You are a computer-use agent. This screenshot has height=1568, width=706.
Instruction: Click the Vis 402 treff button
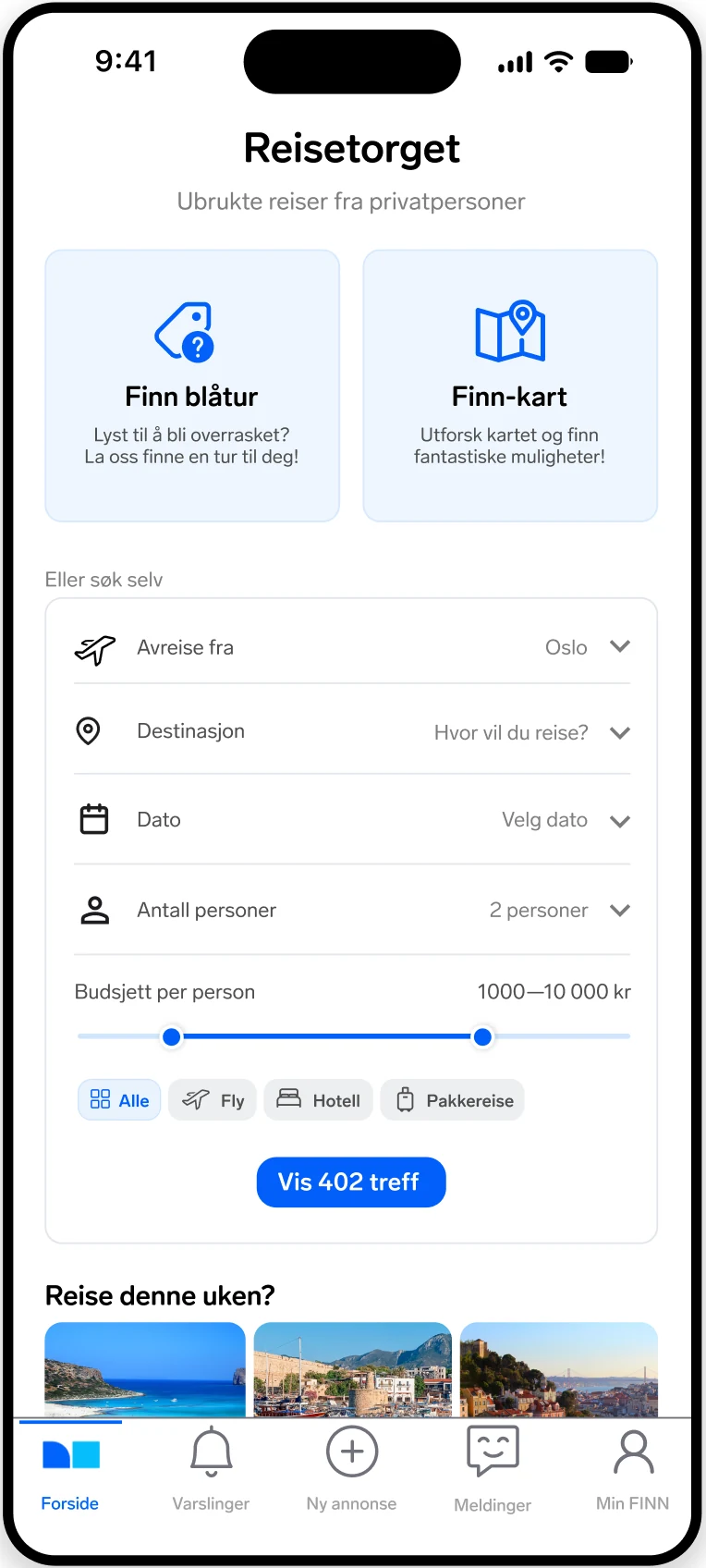(351, 1182)
